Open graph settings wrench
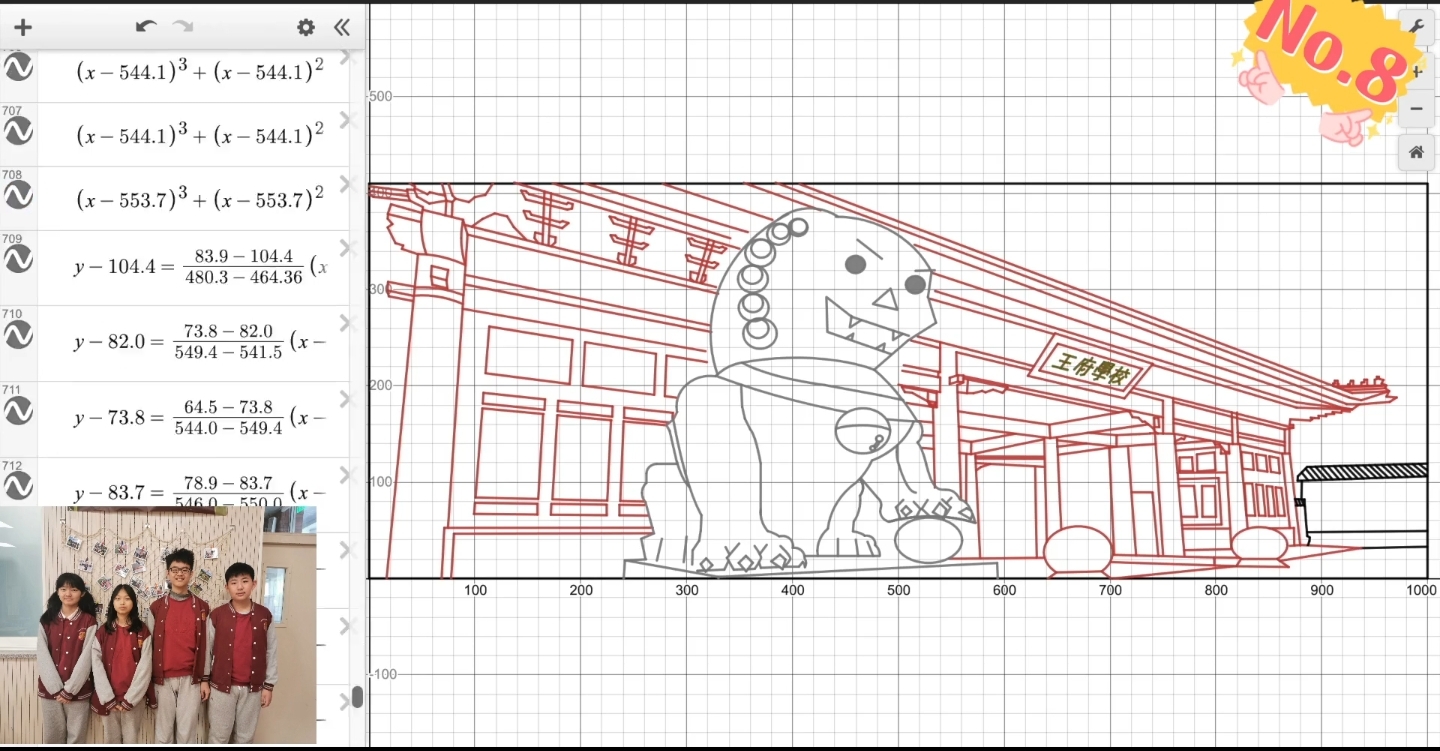The width and height of the screenshot is (1440, 751). click(1416, 28)
